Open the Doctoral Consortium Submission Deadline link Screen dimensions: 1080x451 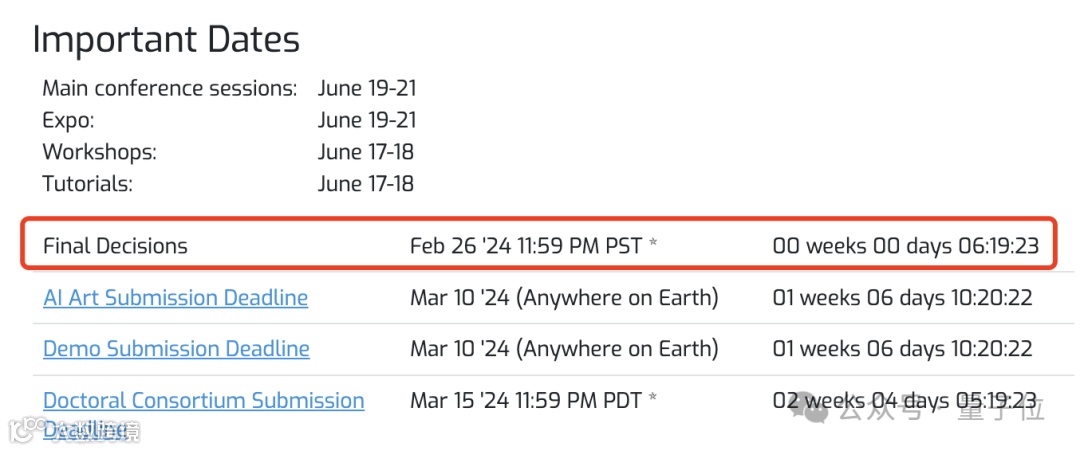click(x=203, y=400)
